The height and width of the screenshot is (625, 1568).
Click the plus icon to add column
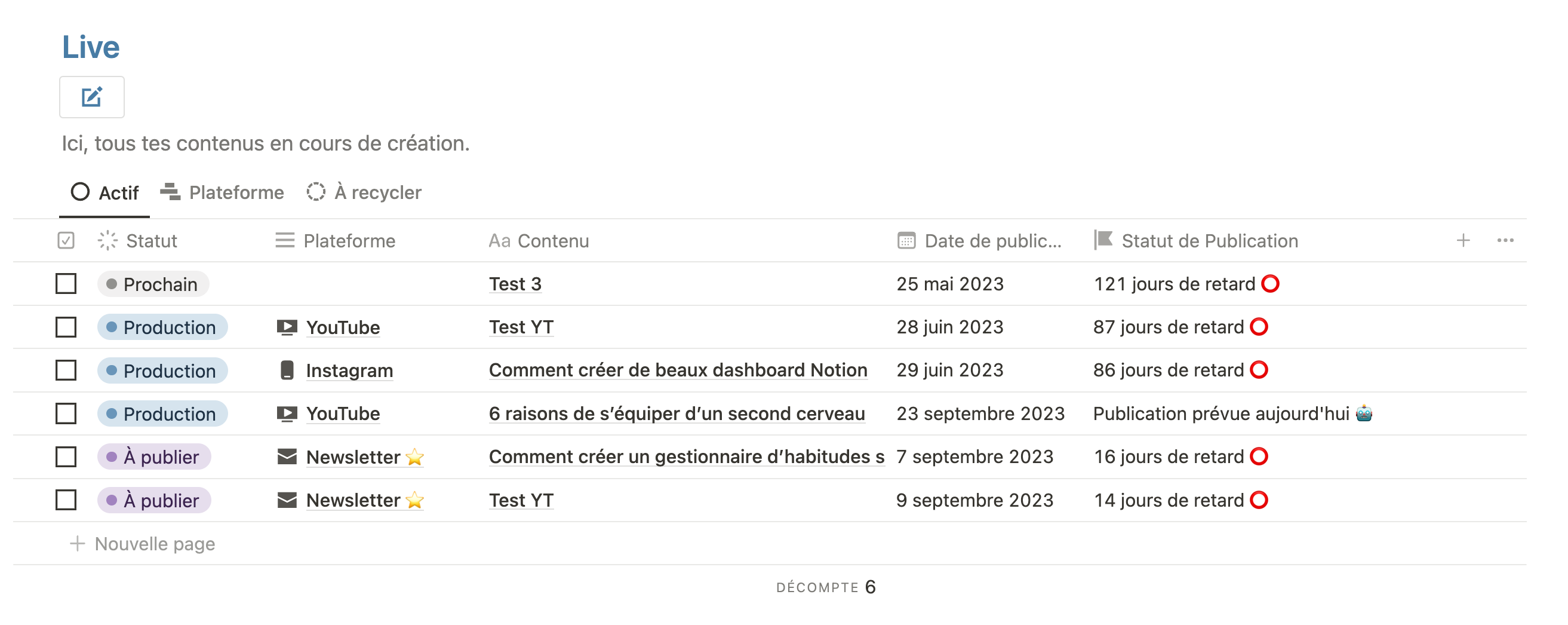click(1463, 241)
